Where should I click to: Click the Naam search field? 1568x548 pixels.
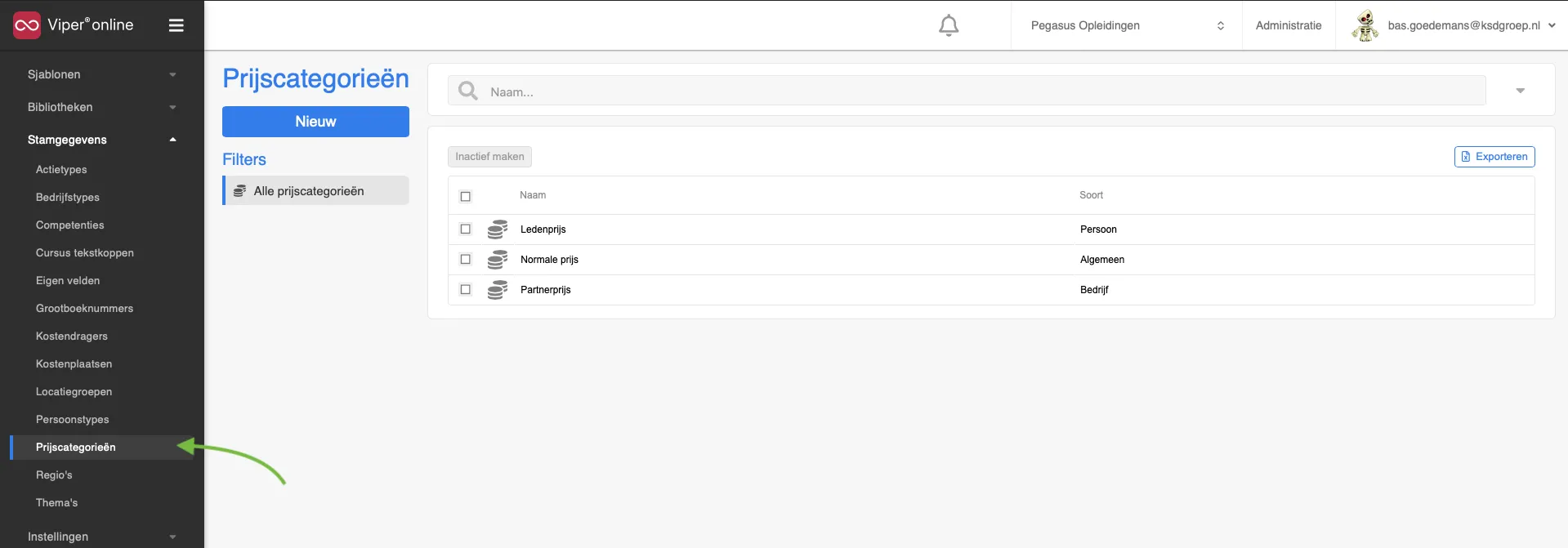(x=967, y=91)
